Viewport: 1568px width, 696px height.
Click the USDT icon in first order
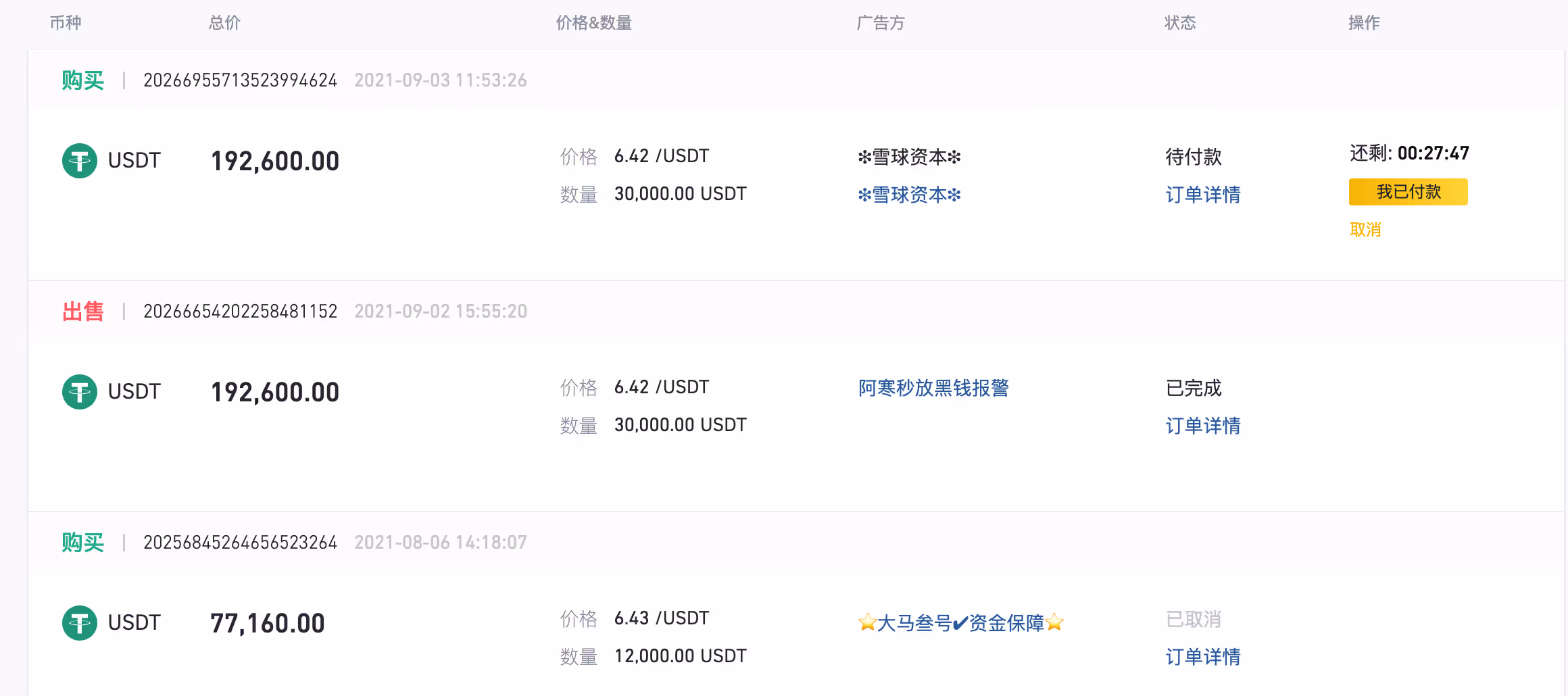(80, 161)
